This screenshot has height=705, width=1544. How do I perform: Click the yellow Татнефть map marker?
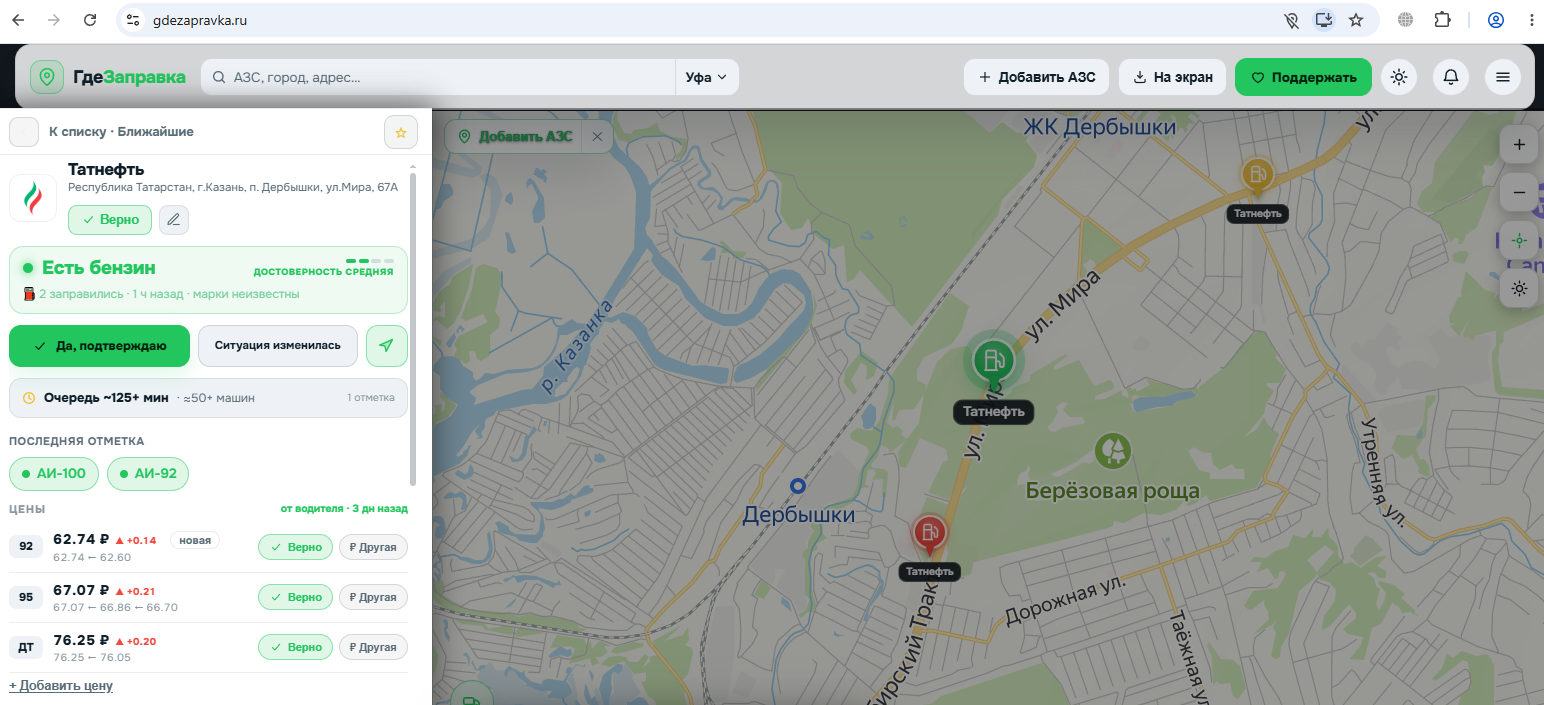[1257, 177]
